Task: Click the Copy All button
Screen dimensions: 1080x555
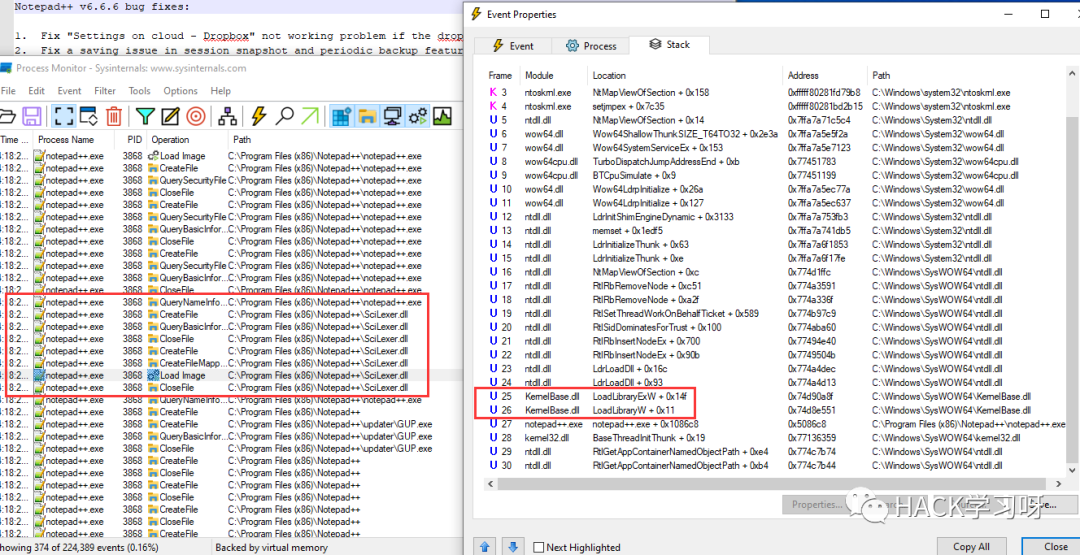Action: (x=971, y=546)
